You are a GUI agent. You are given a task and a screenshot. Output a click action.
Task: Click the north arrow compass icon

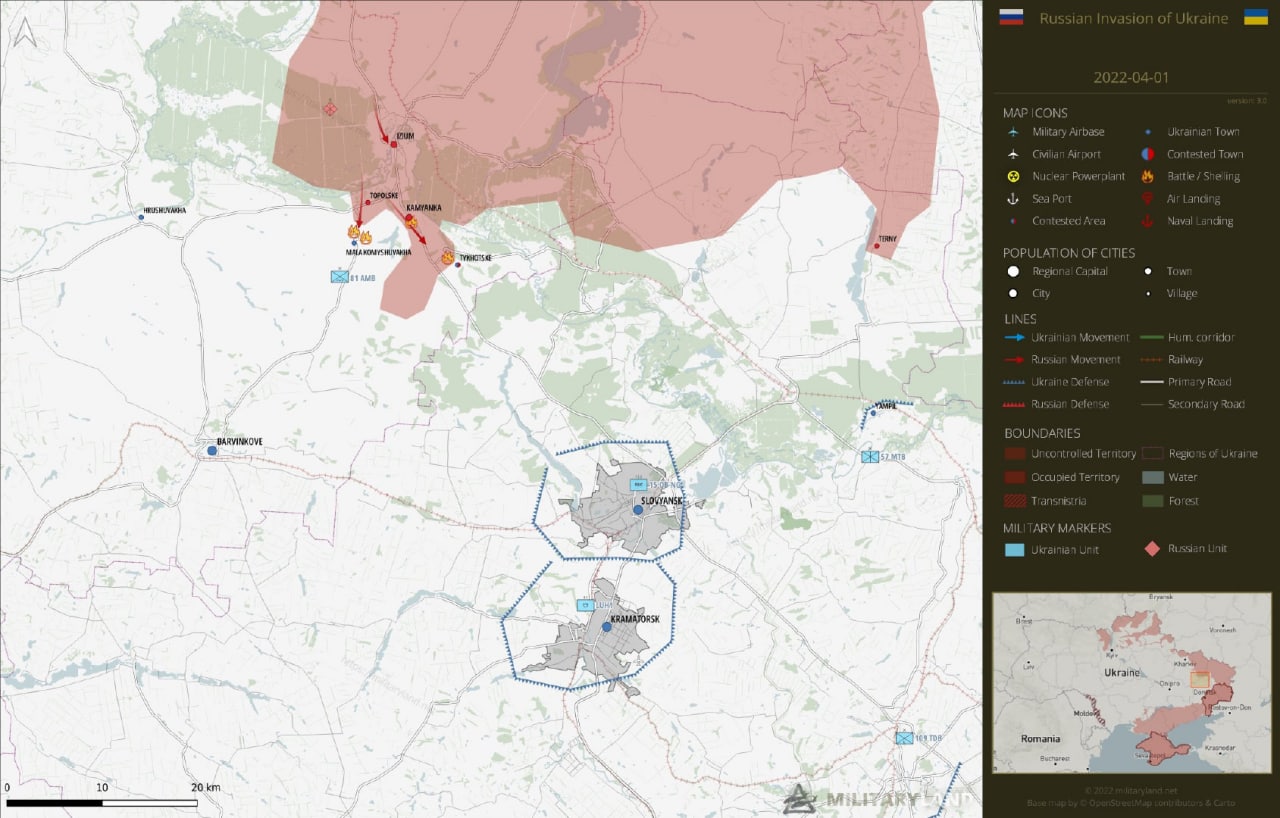25,34
